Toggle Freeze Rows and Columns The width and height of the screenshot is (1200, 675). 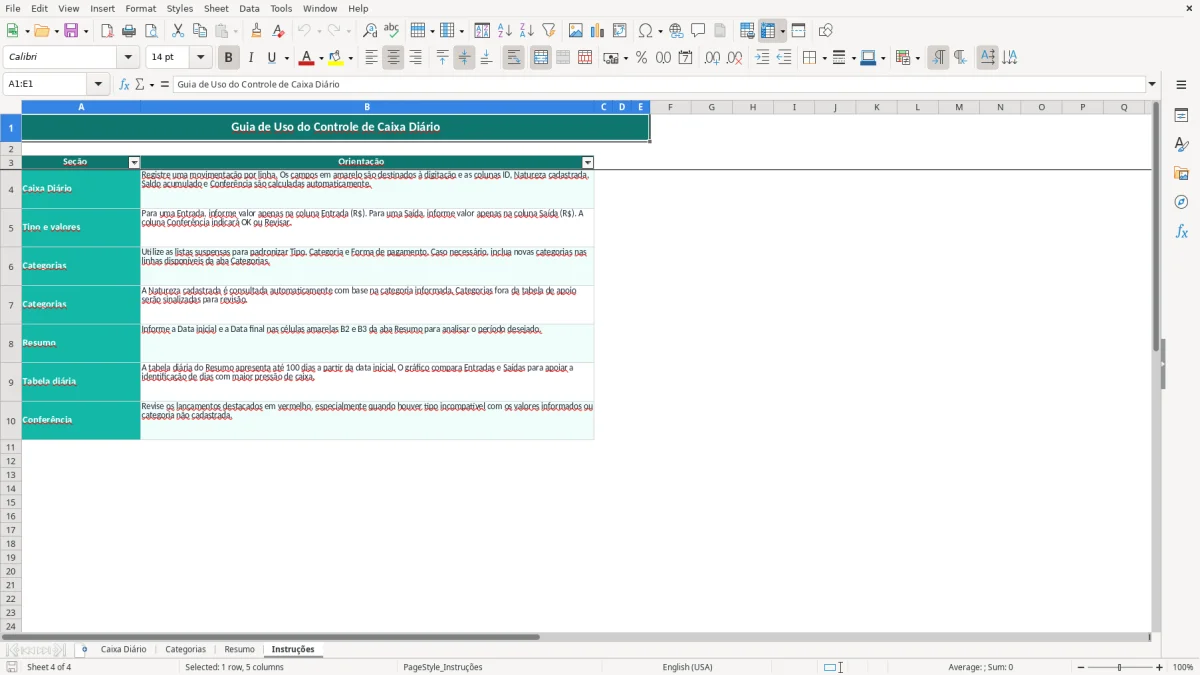768,31
